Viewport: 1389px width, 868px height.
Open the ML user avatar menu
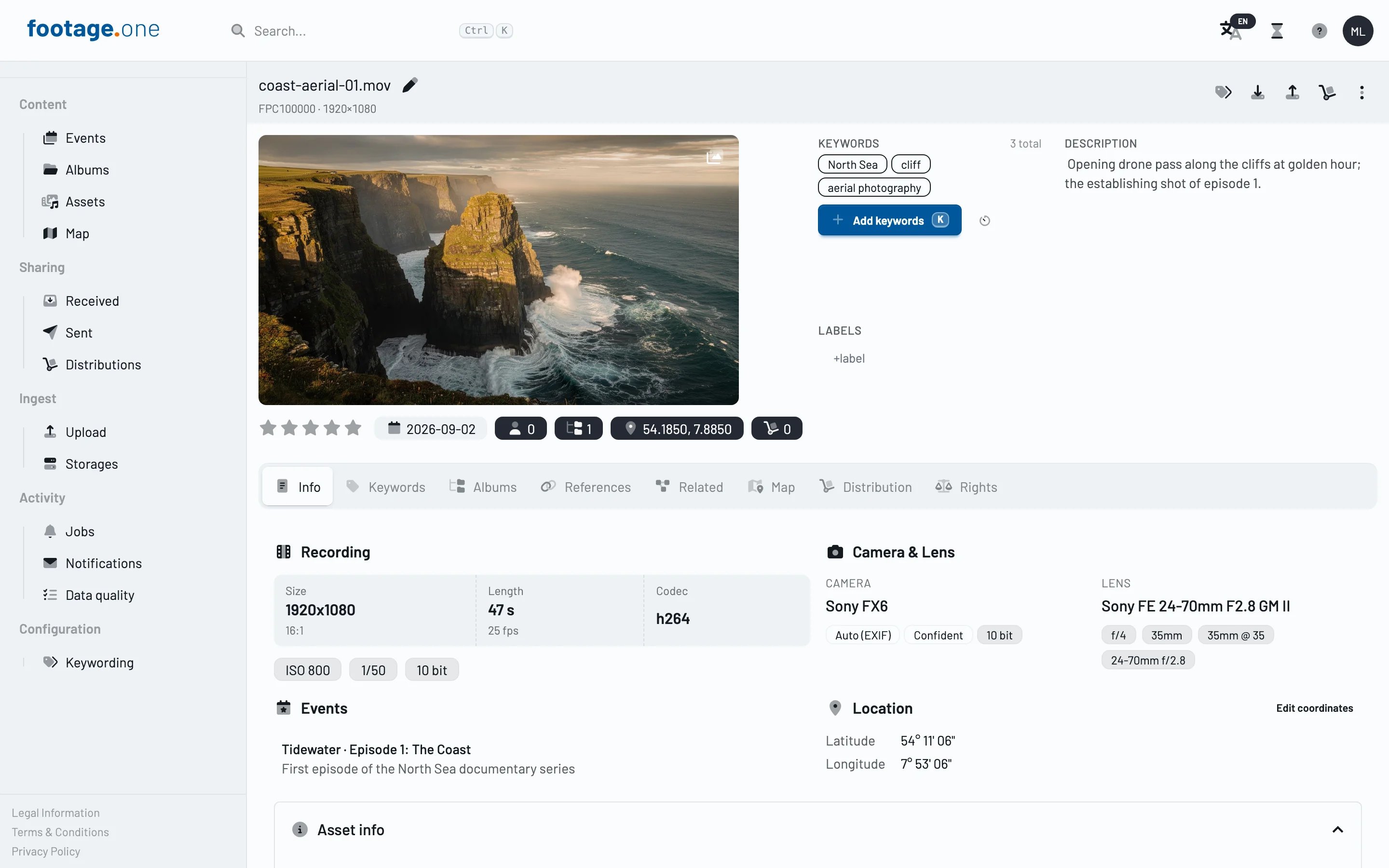pos(1358,31)
